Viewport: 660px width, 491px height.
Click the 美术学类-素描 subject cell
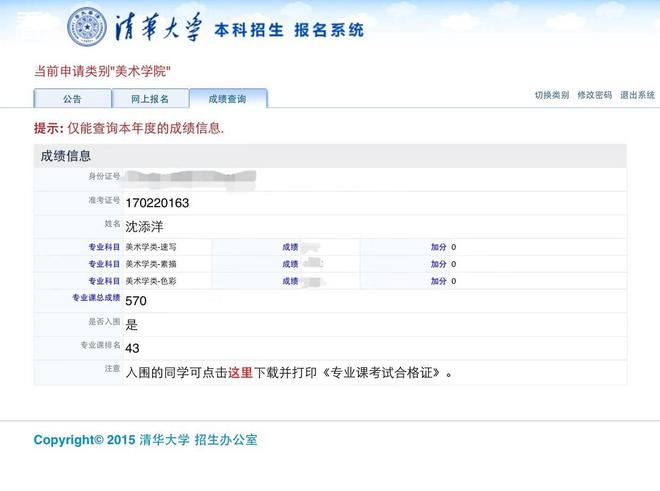click(x=151, y=264)
